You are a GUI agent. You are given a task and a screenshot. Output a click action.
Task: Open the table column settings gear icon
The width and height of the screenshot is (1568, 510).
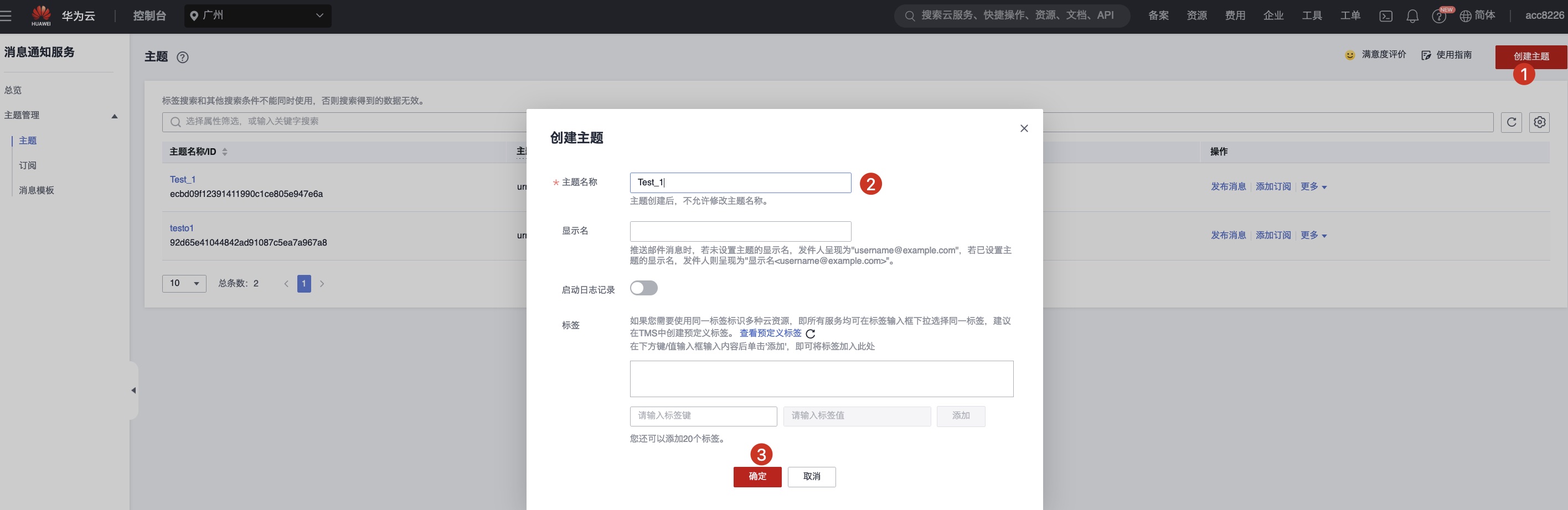(x=1540, y=122)
